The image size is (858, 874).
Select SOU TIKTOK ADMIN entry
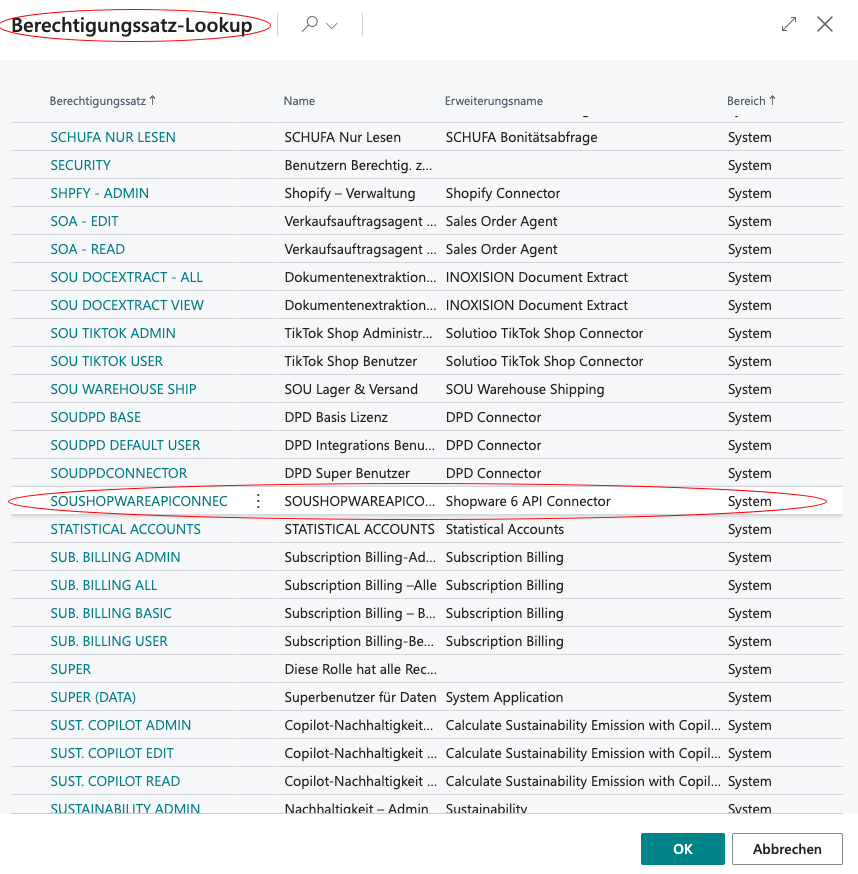[113, 333]
